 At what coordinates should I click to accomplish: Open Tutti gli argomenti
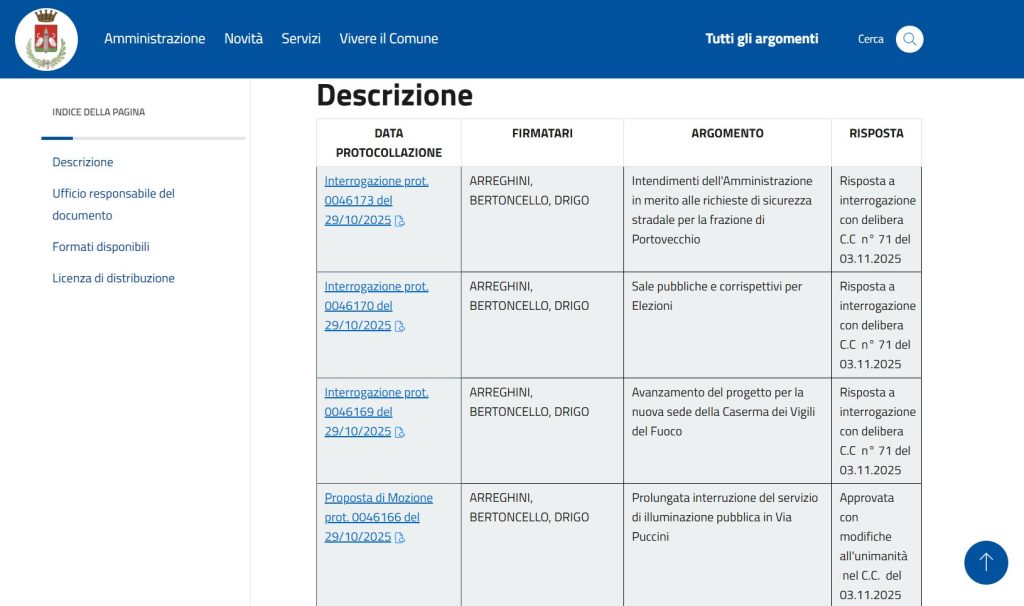point(761,39)
